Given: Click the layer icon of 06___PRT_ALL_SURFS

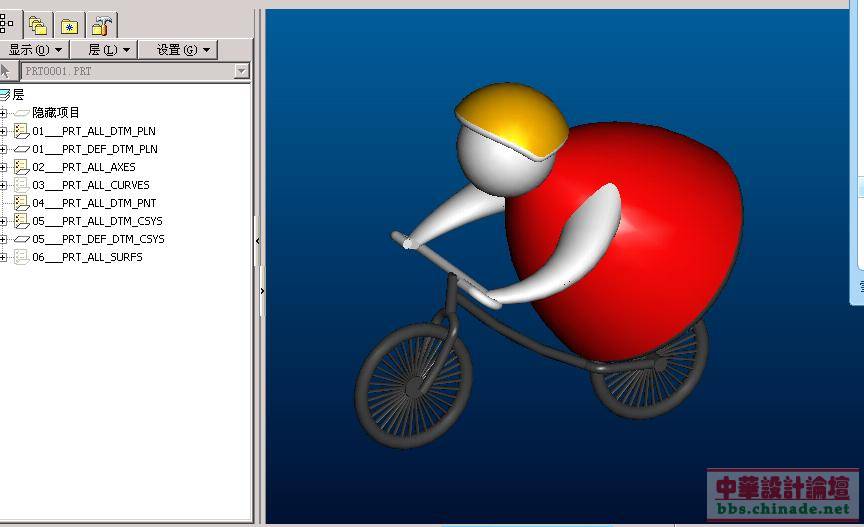Looking at the screenshot, I should 21,257.
